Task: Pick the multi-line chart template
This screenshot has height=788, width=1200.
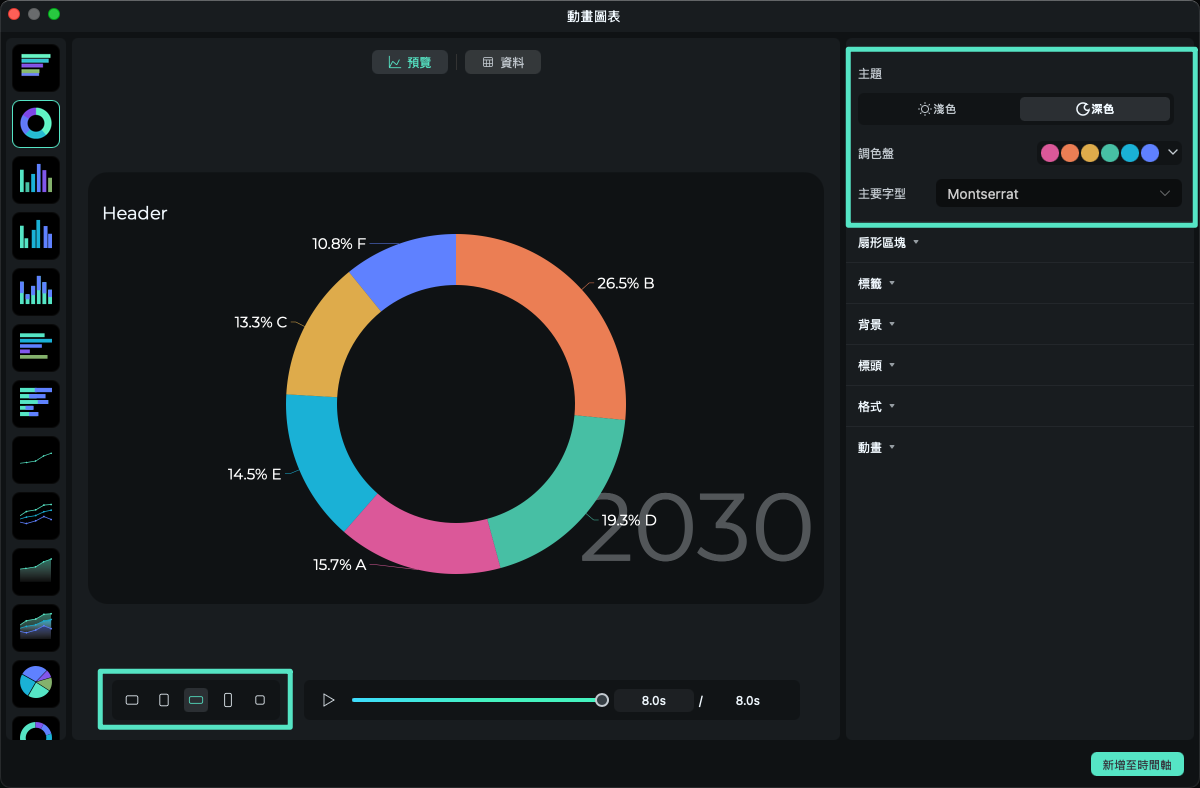Action: (36, 516)
